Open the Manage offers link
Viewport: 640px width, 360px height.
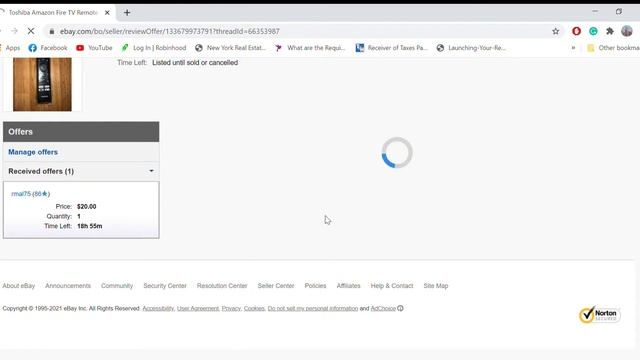pyautogui.click(x=33, y=152)
